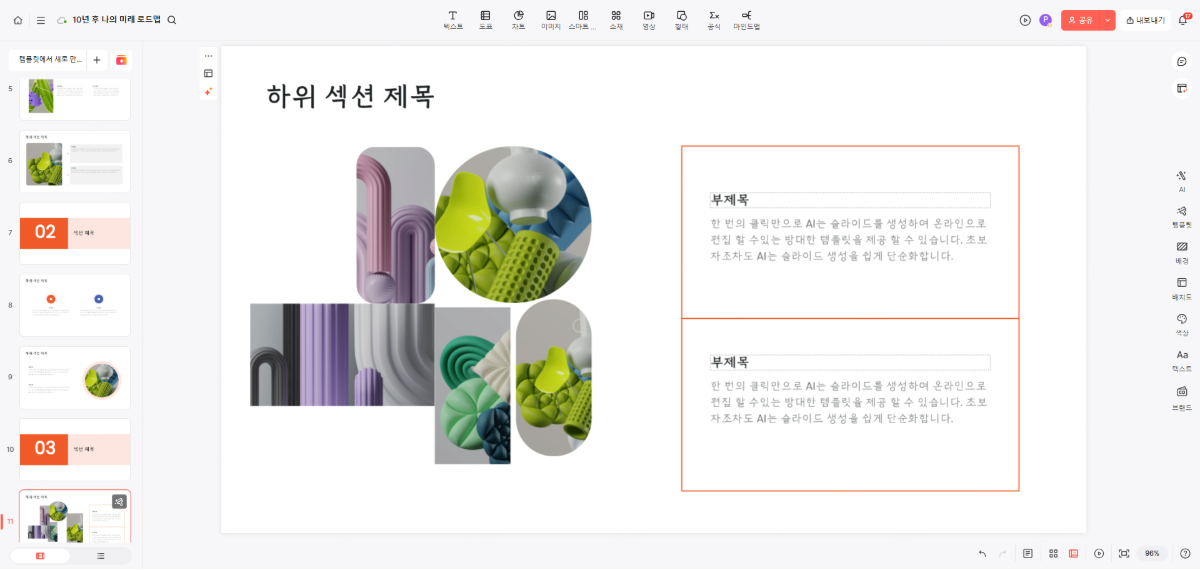This screenshot has width=1200, height=570.
Task: Click the AI slide generator icon beside plus
Action: [x=121, y=60]
